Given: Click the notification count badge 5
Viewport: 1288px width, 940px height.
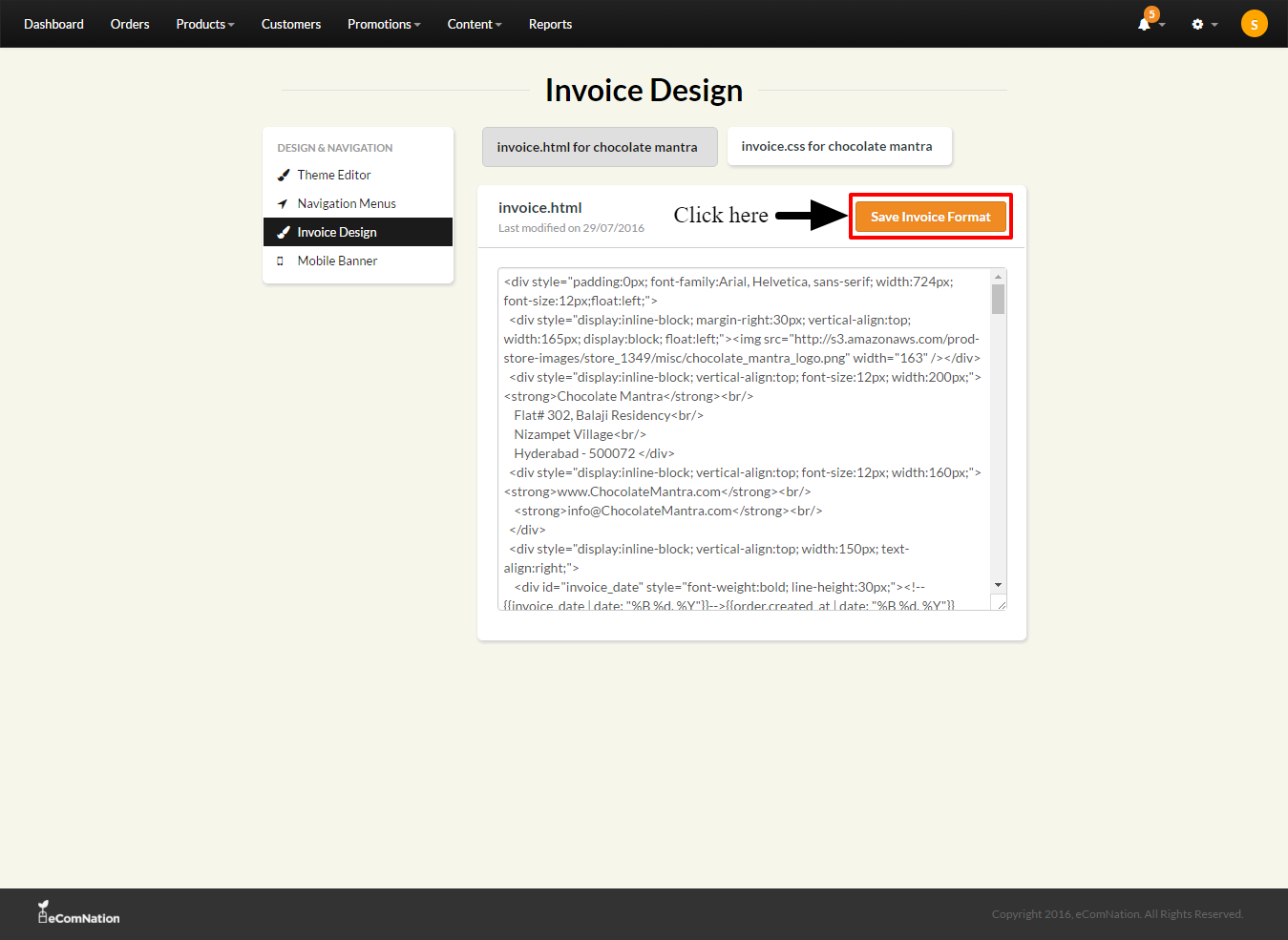Looking at the screenshot, I should pyautogui.click(x=1152, y=14).
